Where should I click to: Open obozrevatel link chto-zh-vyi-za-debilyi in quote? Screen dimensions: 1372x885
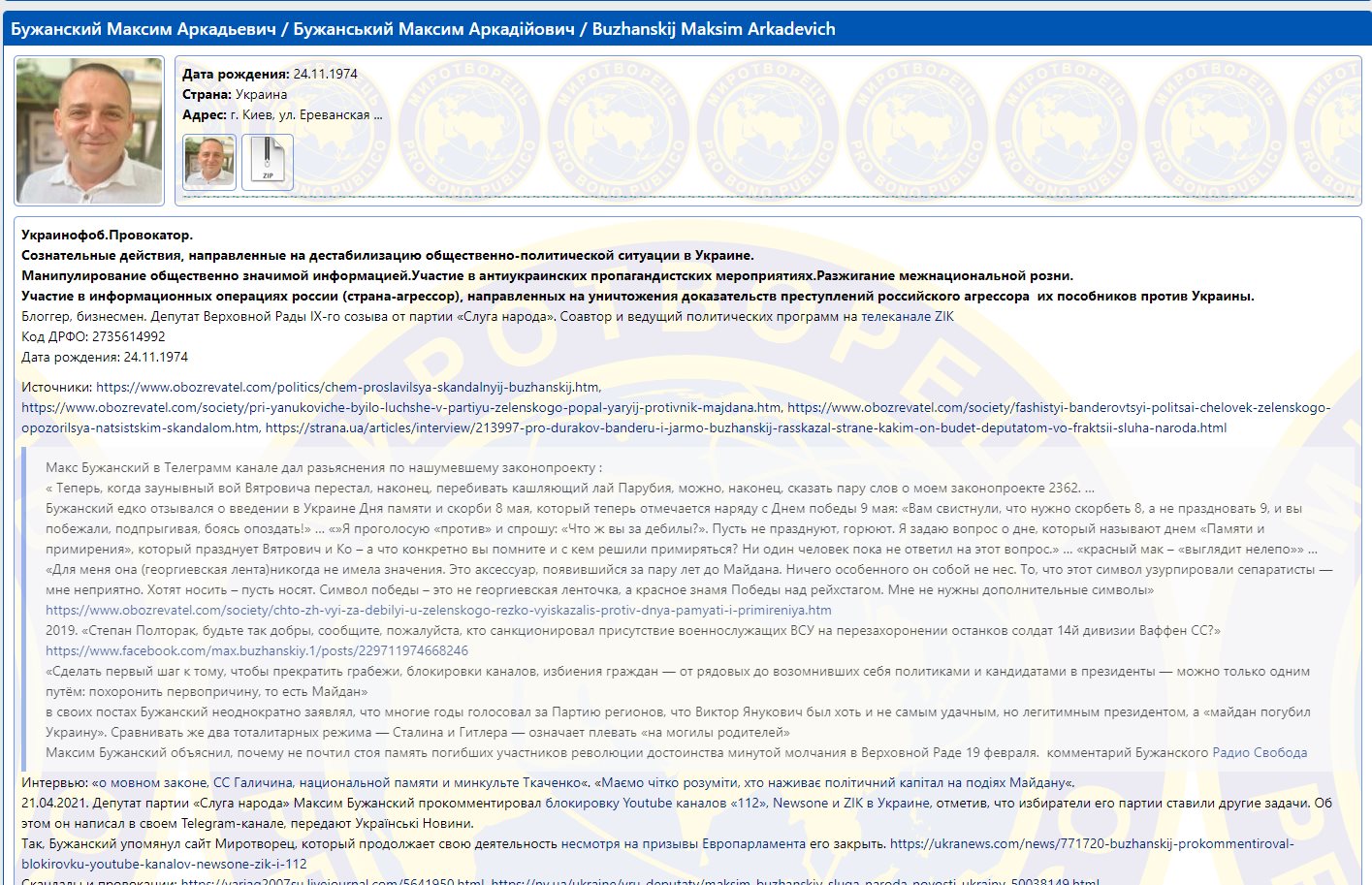click(438, 610)
